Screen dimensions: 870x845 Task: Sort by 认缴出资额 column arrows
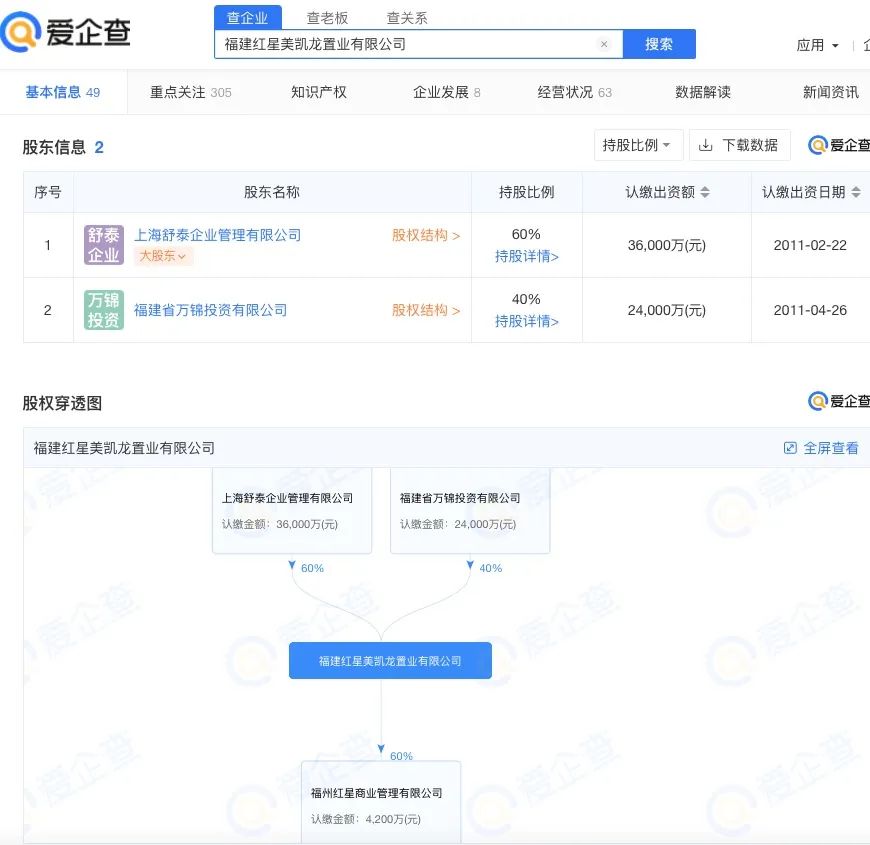(x=705, y=192)
